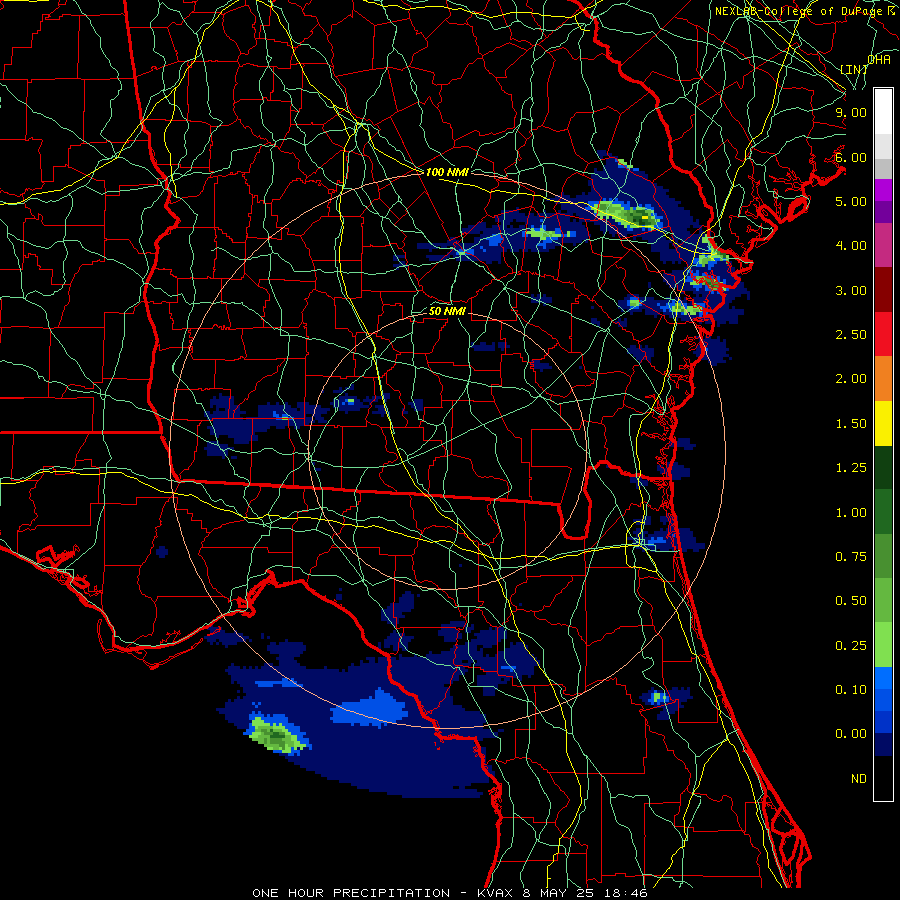
Task: Click the 6.00 legend value
Action: 851,157
